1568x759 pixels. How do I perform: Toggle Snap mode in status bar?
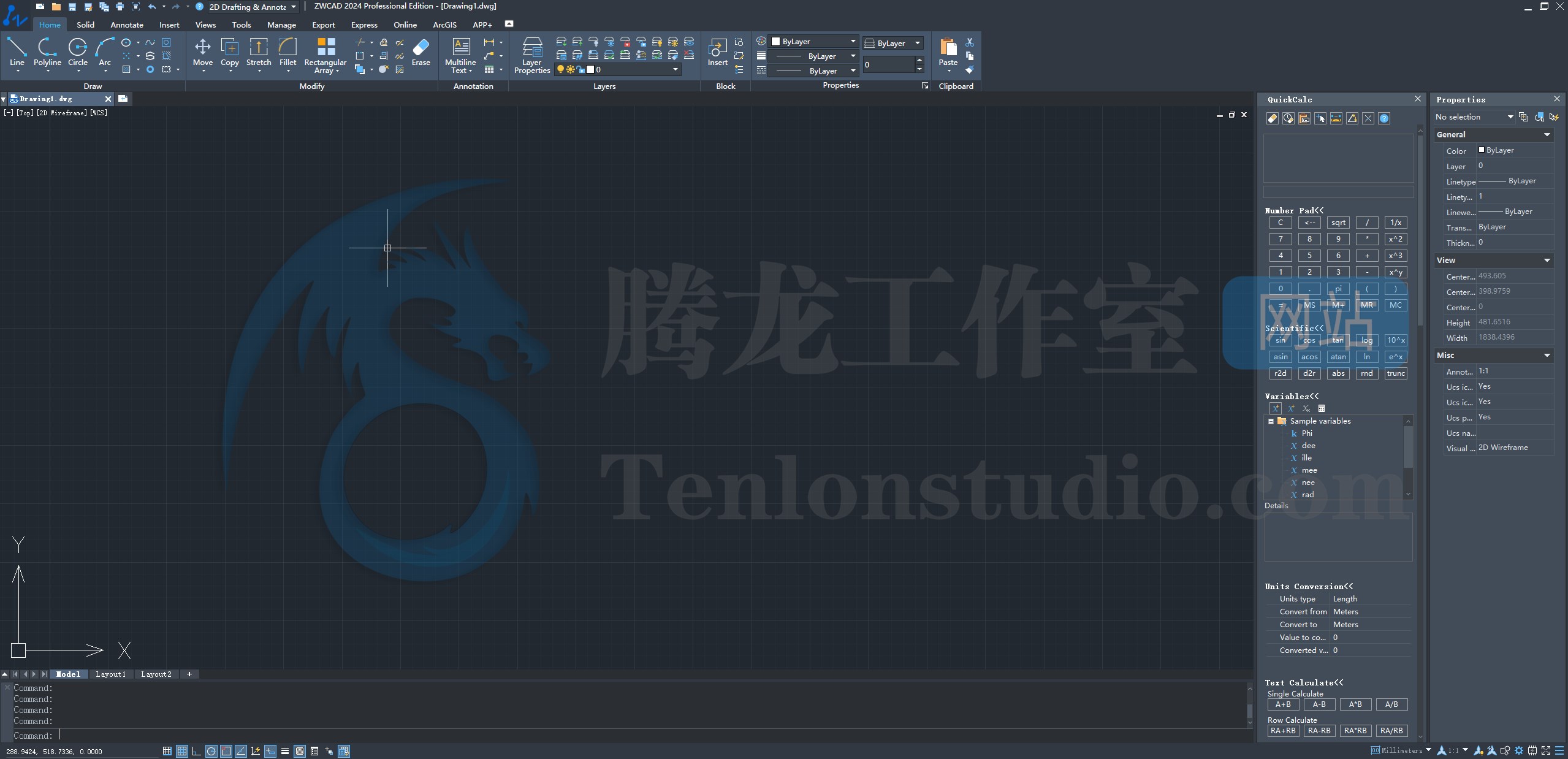[167, 751]
